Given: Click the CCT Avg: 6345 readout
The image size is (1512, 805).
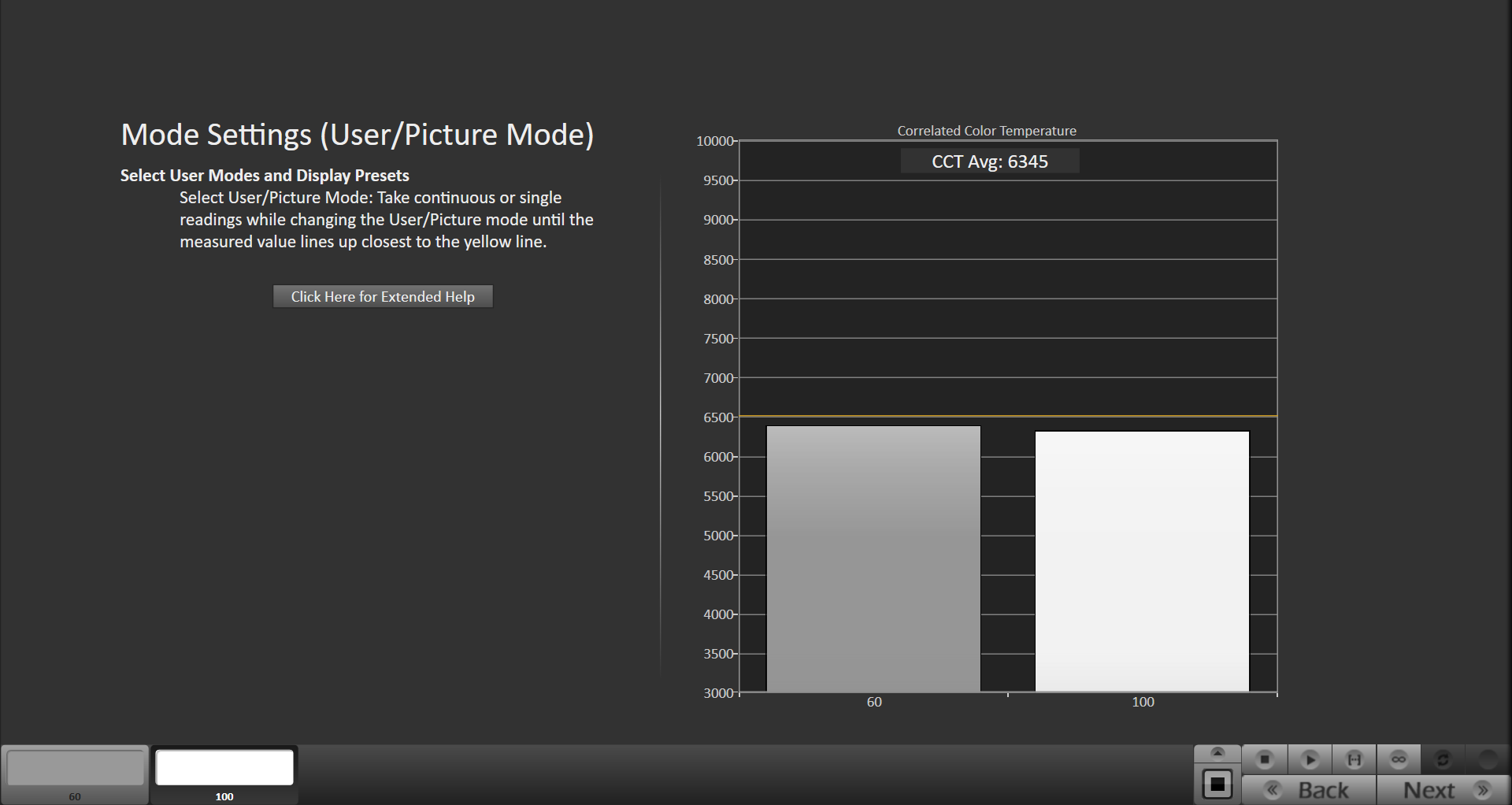Looking at the screenshot, I should [990, 161].
